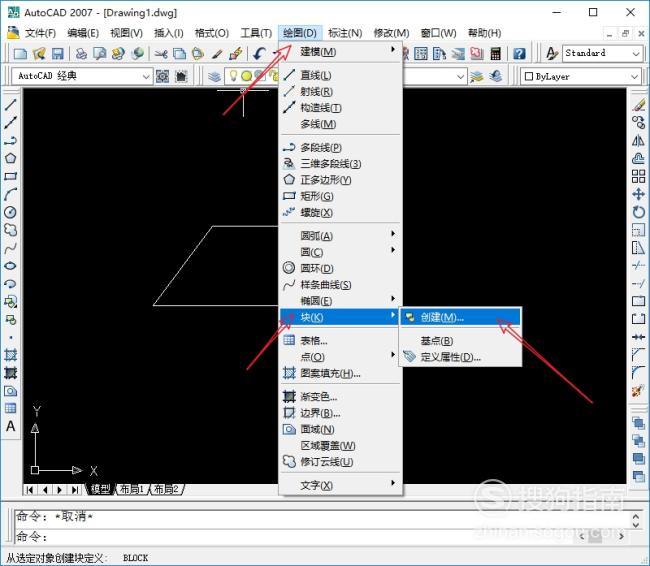Open the calculator icon in toolbar
This screenshot has height=566, width=650.
(495, 53)
